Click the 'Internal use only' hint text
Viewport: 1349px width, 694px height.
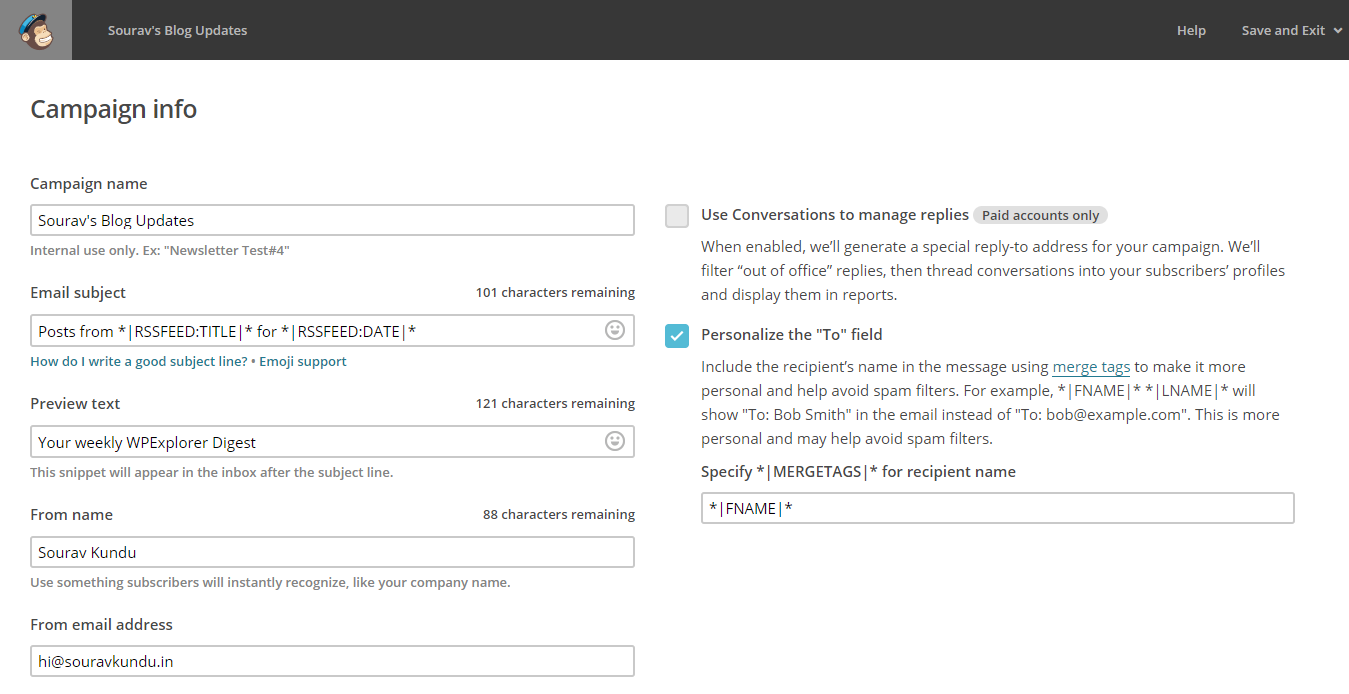[x=160, y=251]
